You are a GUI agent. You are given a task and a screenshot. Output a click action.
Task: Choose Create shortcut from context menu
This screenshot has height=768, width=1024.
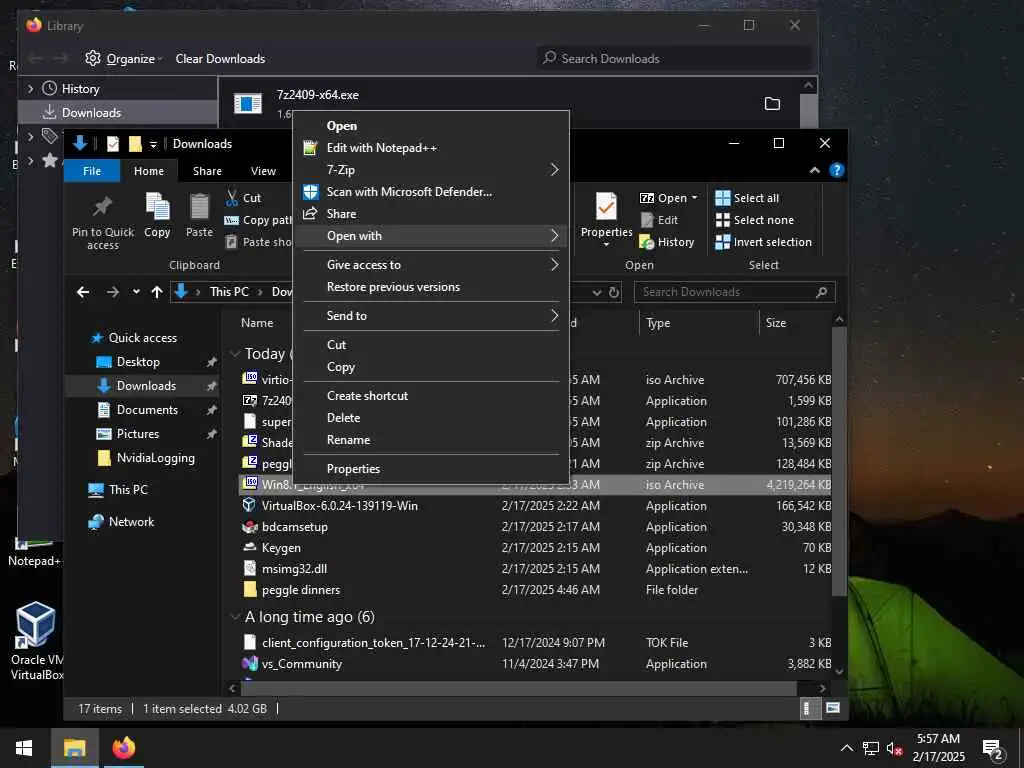point(367,396)
